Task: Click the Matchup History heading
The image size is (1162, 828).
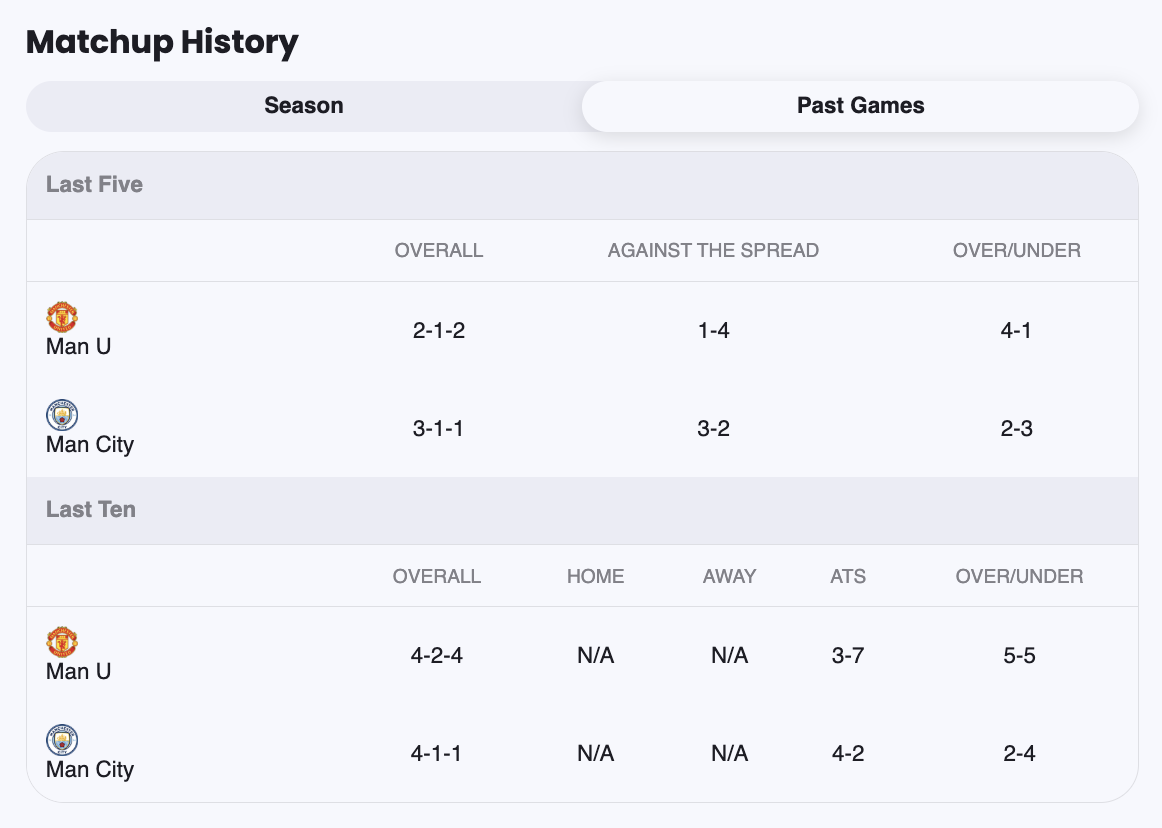Action: tap(162, 42)
